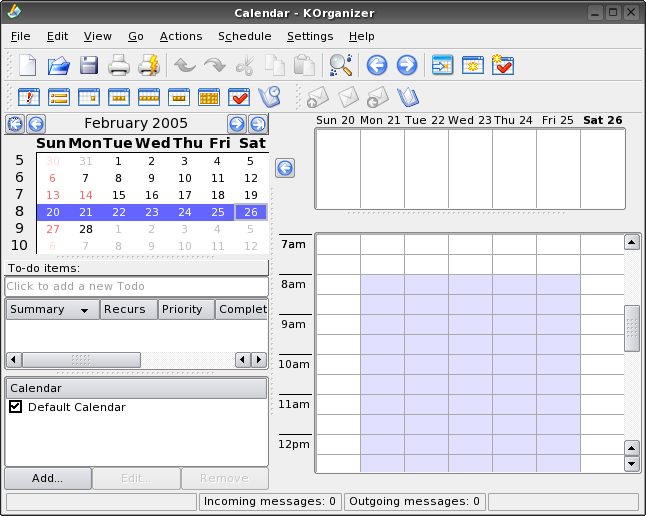Screen dimensions: 646x516
Task: Click agenda scrollbar bottom down arrow
Action: click(632, 464)
